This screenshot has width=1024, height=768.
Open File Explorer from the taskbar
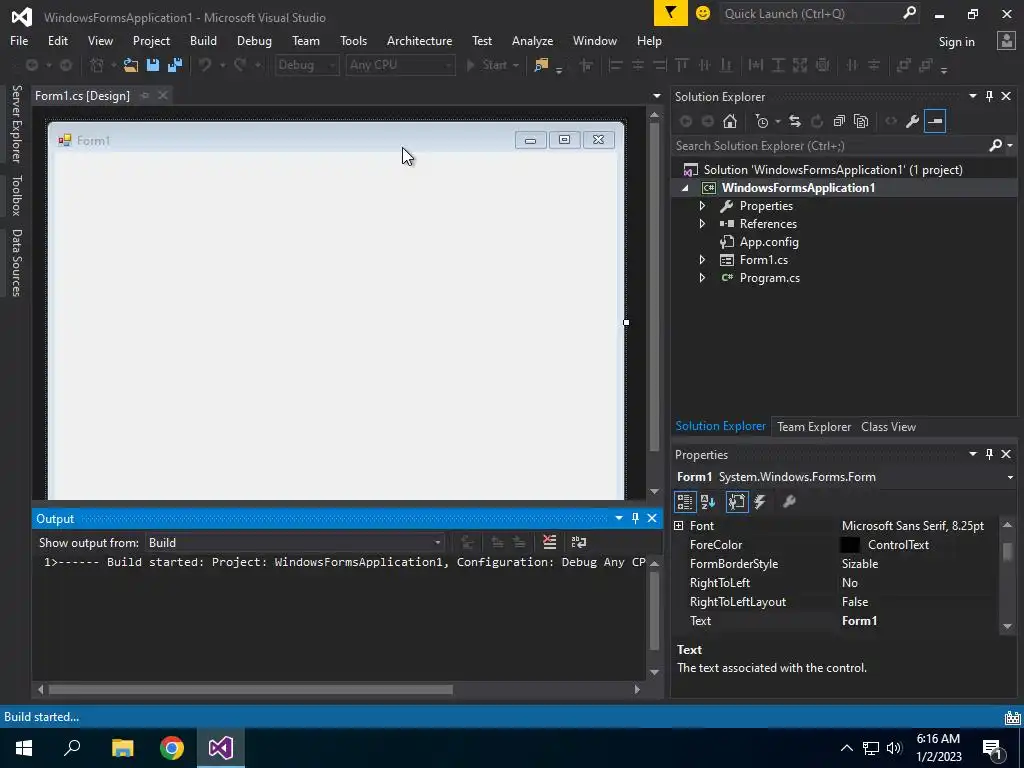click(123, 748)
